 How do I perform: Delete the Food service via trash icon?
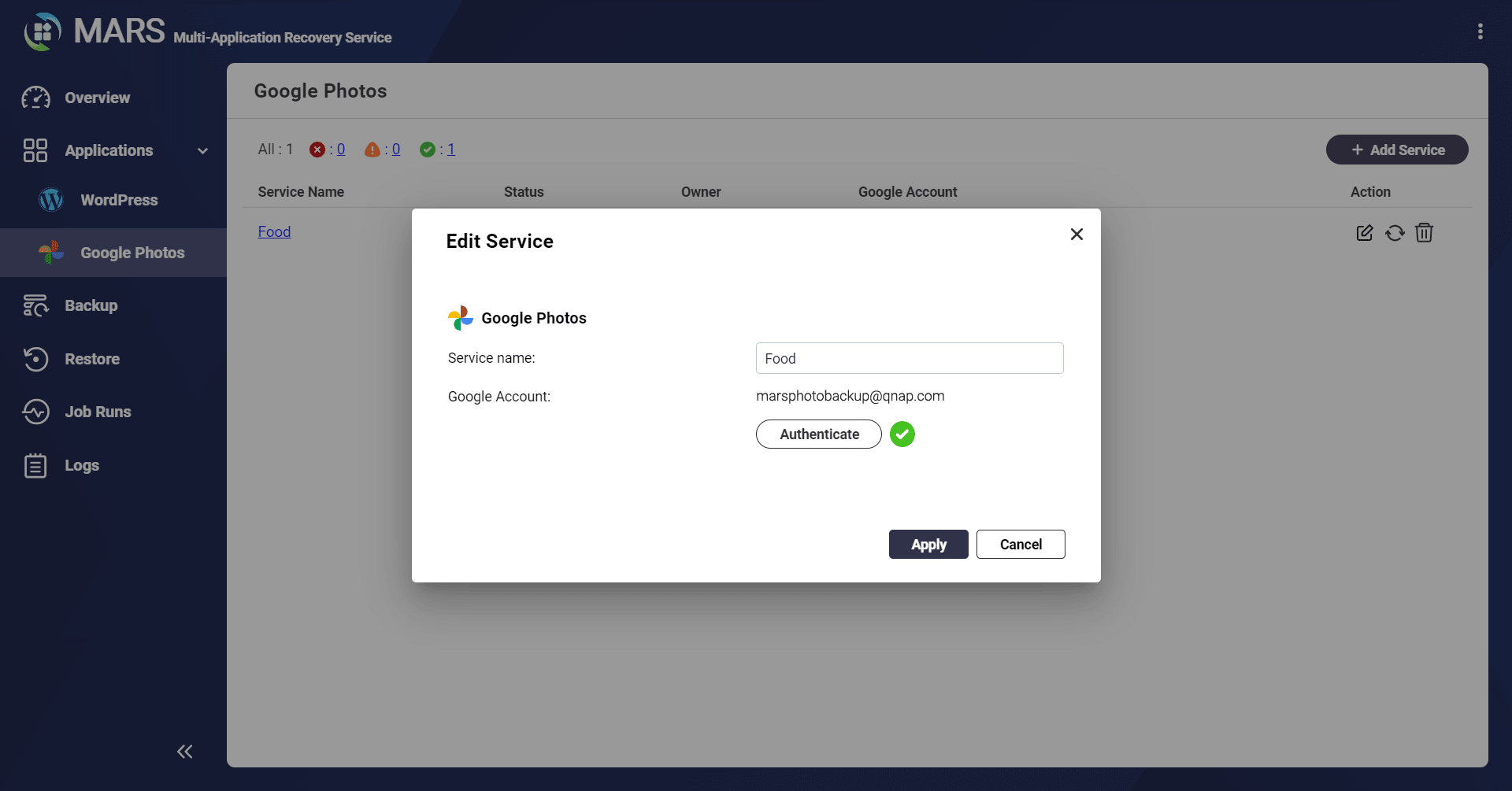[x=1424, y=233]
